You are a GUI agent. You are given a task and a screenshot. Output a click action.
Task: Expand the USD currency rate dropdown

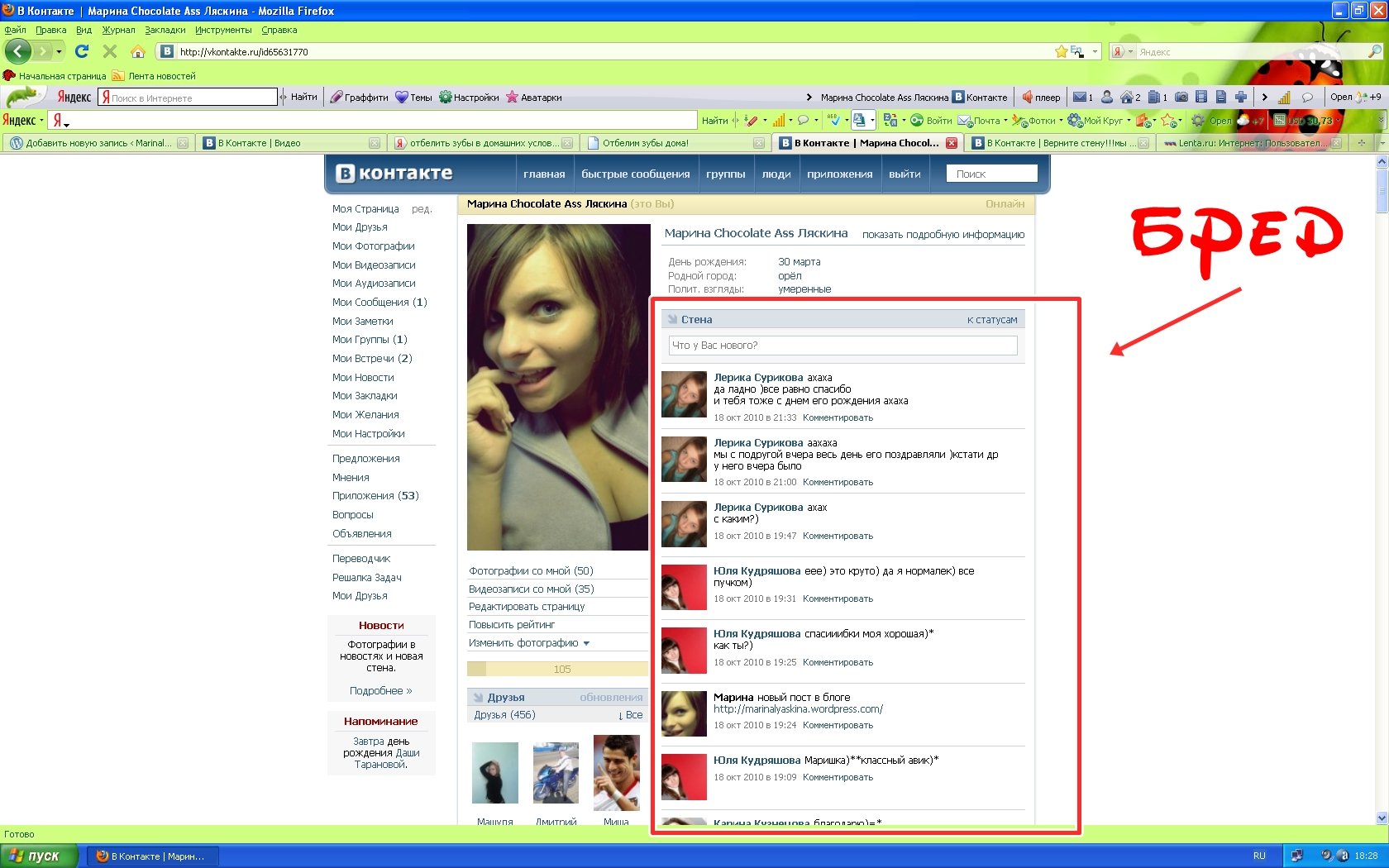1339,121
